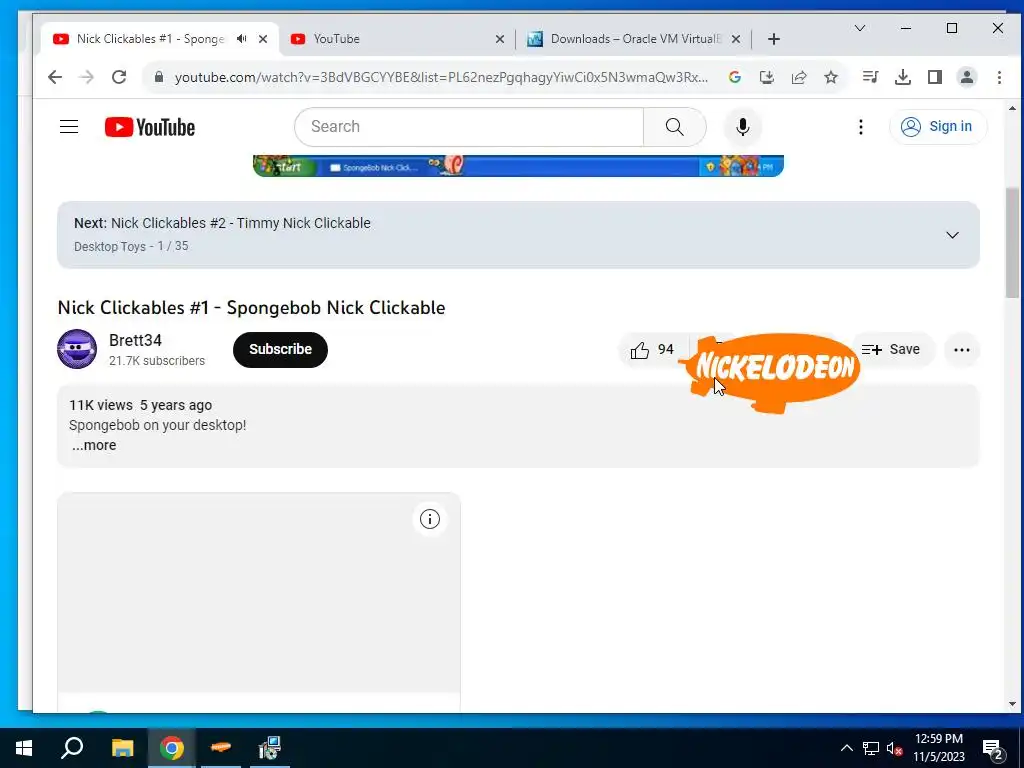
Task: Open the installer icon on the taskbar
Action: click(269, 748)
